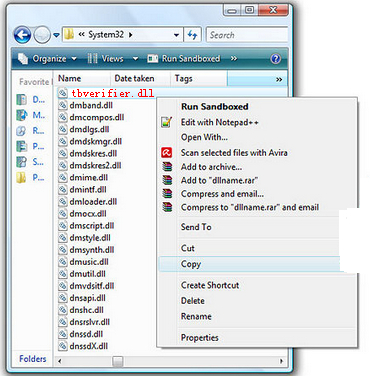Click the Refresh button beside address bar
The width and height of the screenshot is (370, 376).
192,35
